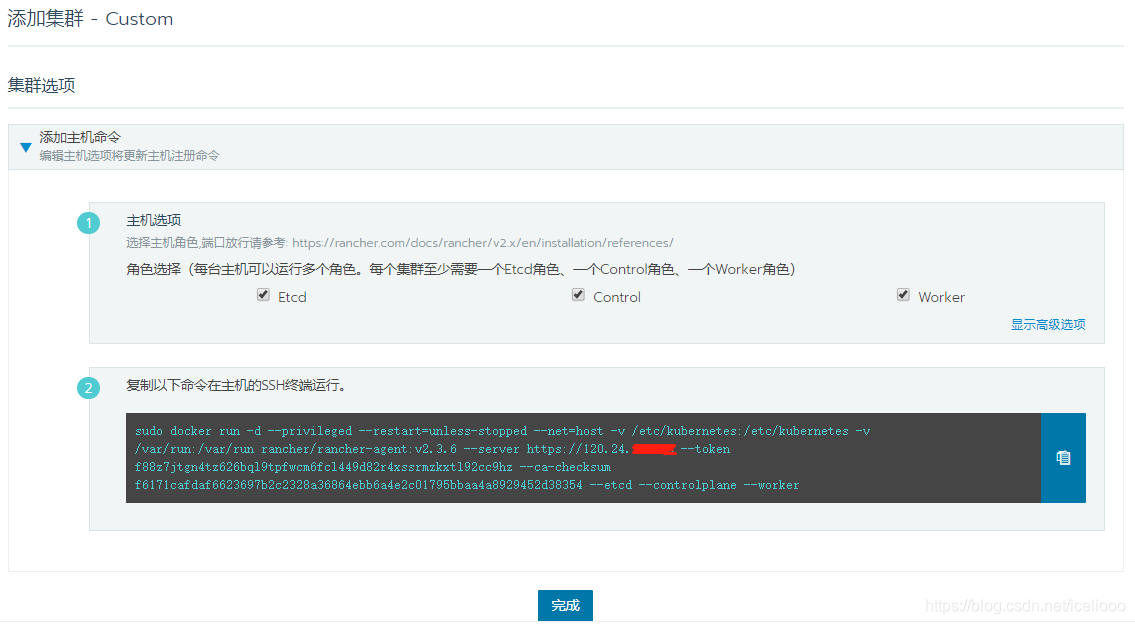Toggle the Worker role checkbox
Image resolution: width=1135 pixels, height=624 pixels.
pos(903,295)
